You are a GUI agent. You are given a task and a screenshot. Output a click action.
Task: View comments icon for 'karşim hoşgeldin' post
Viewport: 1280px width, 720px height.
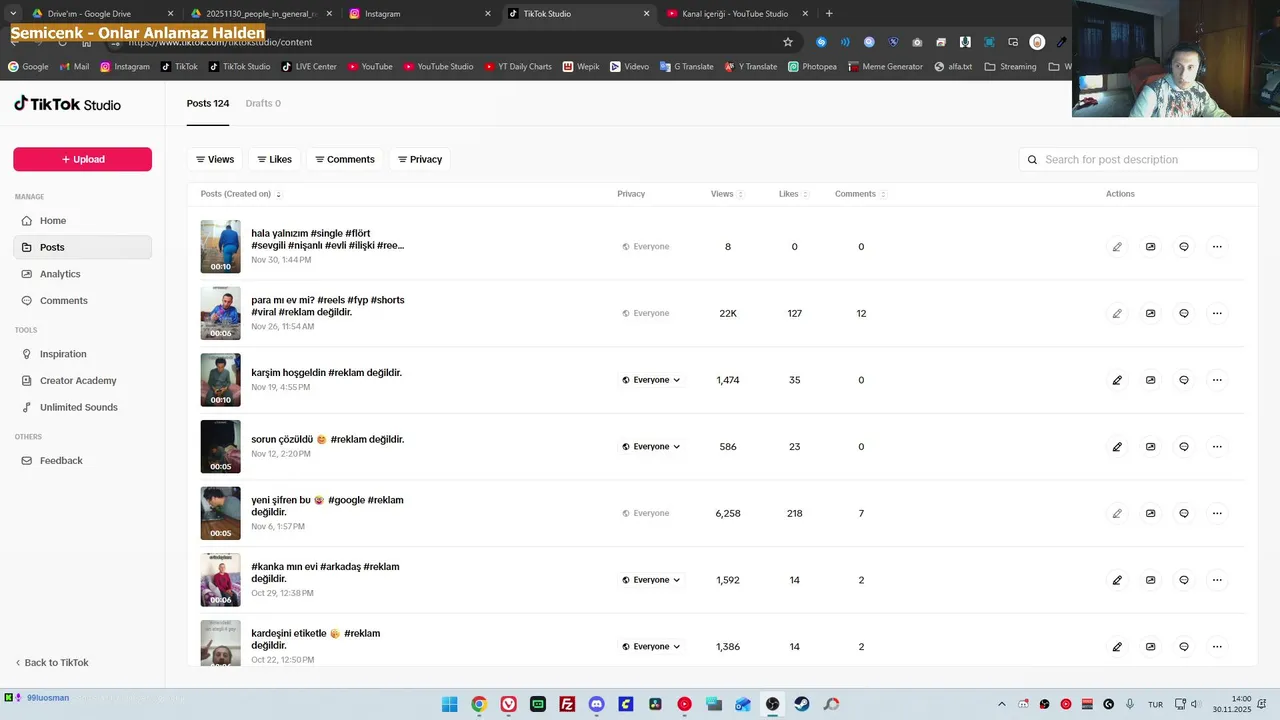click(x=1184, y=380)
